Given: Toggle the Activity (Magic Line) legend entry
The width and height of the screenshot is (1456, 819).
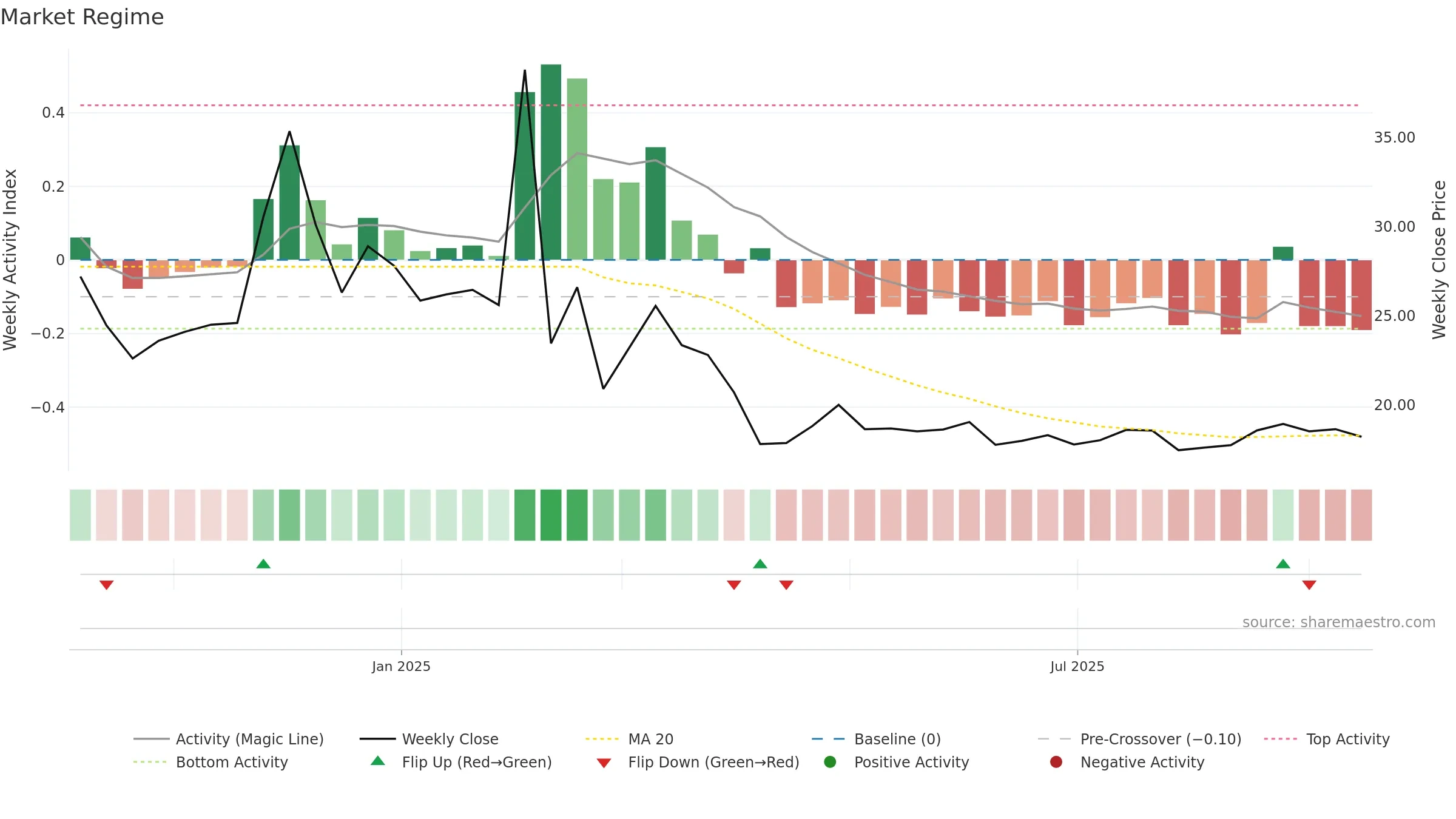Looking at the screenshot, I should (x=229, y=739).
